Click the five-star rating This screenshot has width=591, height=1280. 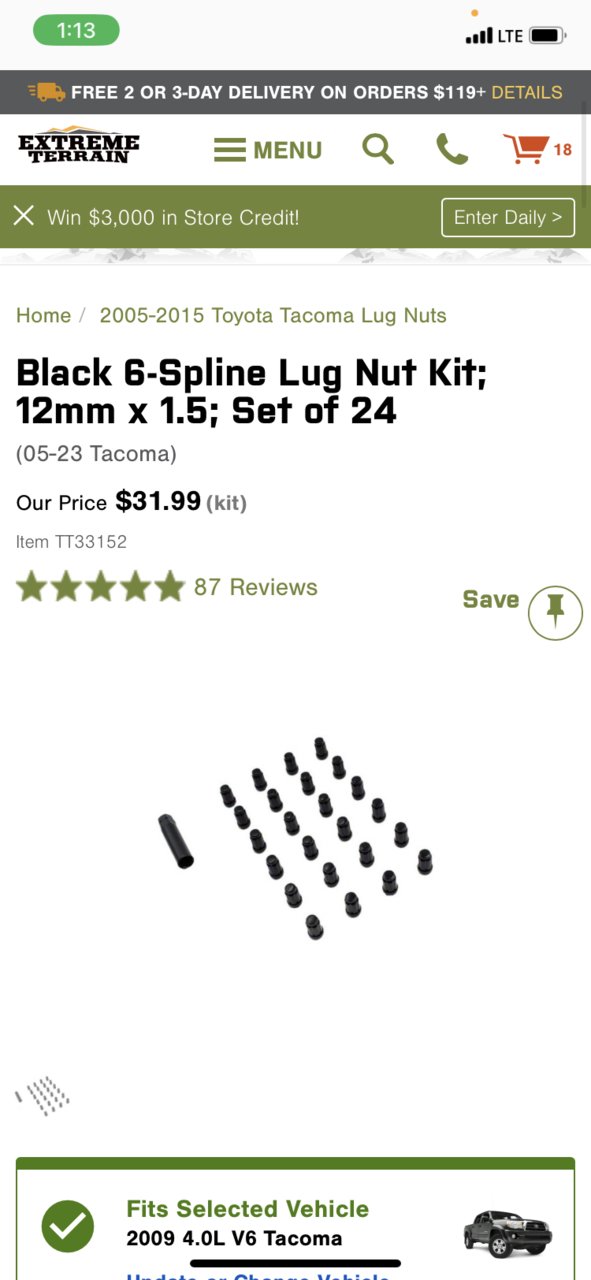click(100, 587)
